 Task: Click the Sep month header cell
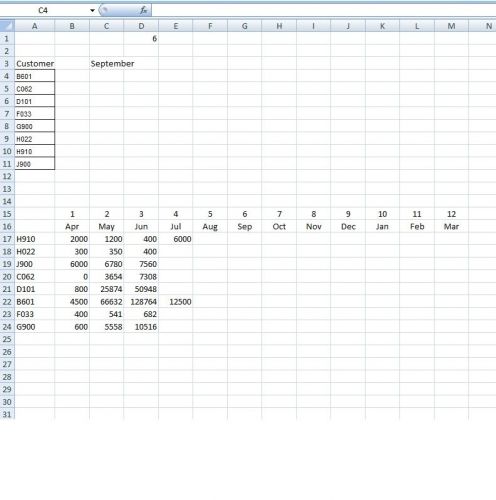[245, 227]
